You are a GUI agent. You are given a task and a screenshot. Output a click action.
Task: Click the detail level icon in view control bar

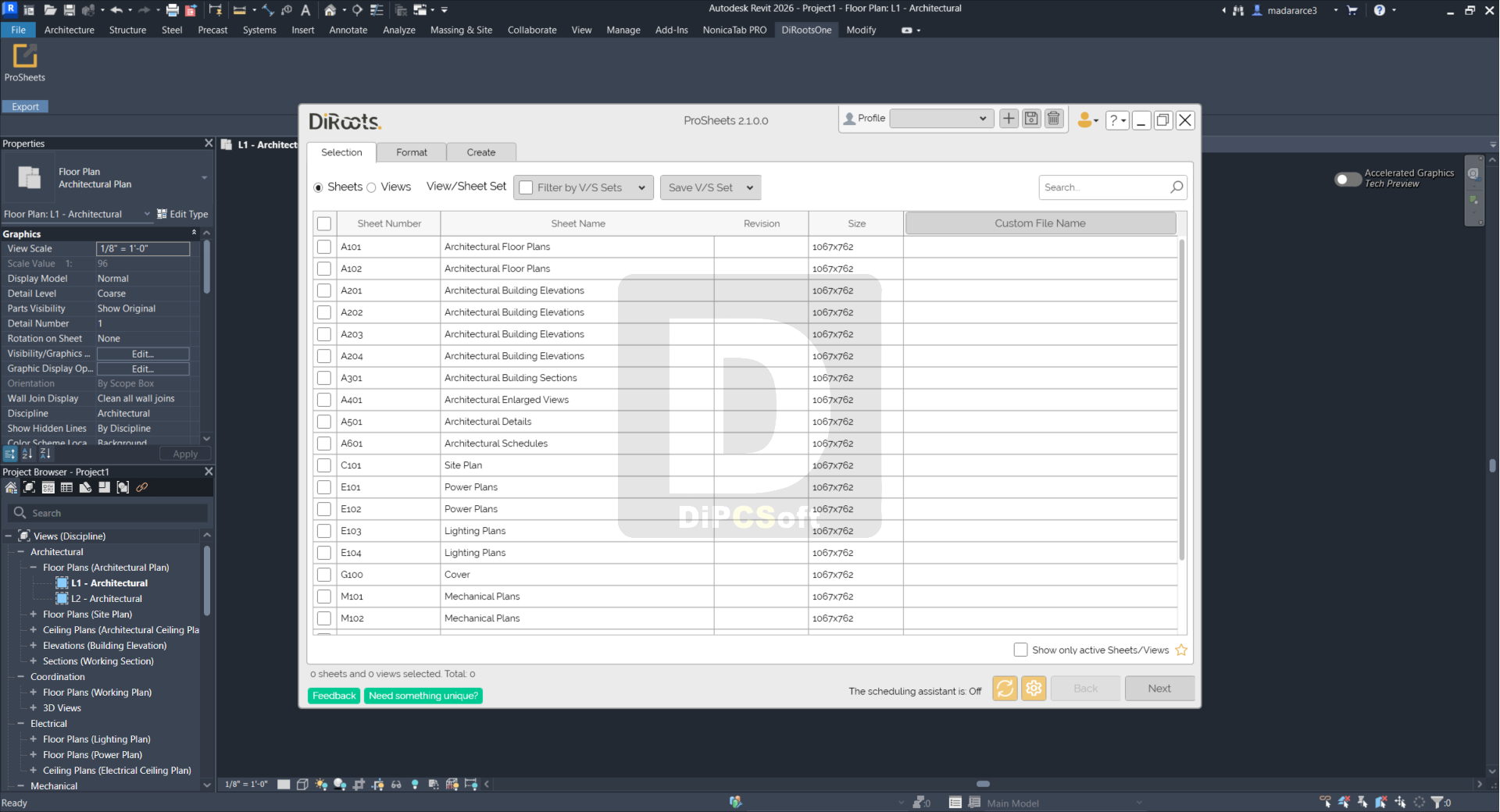(284, 784)
